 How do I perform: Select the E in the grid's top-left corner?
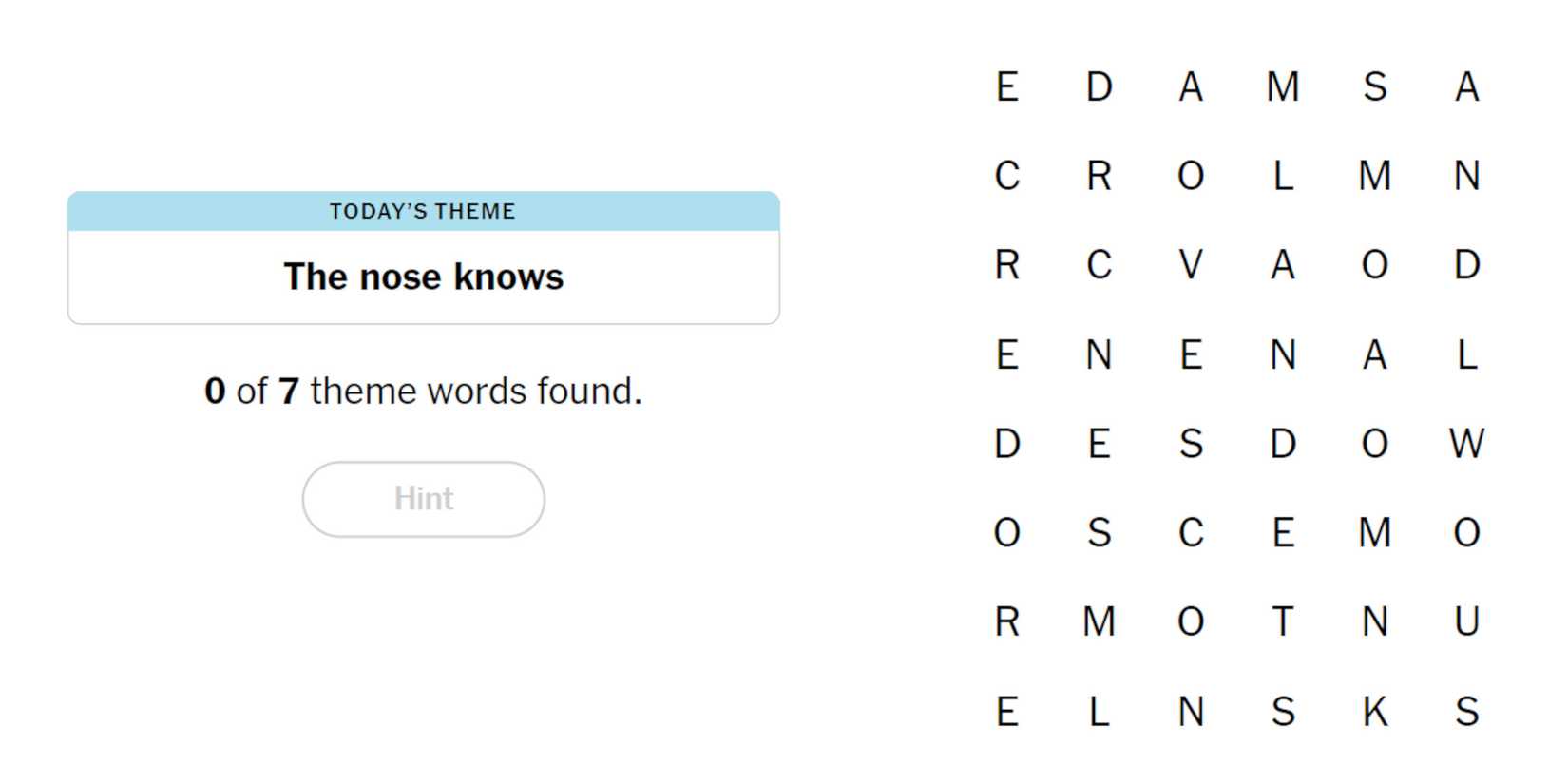coord(1007,87)
